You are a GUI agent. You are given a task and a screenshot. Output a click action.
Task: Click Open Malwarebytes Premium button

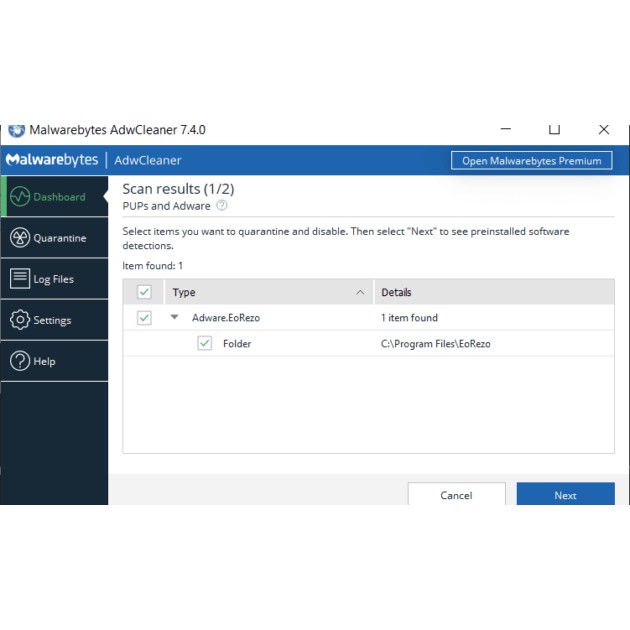tap(532, 161)
